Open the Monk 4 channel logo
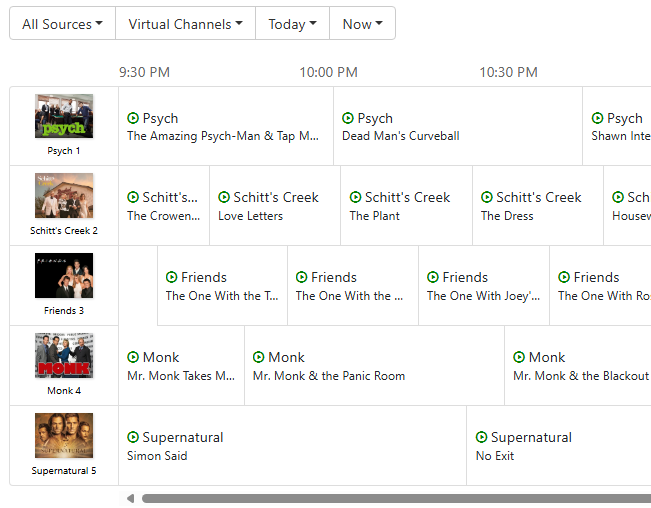 [64, 356]
